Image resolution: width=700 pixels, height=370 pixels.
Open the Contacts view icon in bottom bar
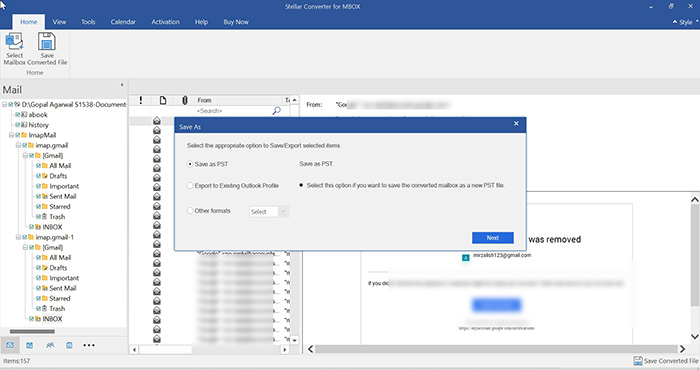pos(50,345)
